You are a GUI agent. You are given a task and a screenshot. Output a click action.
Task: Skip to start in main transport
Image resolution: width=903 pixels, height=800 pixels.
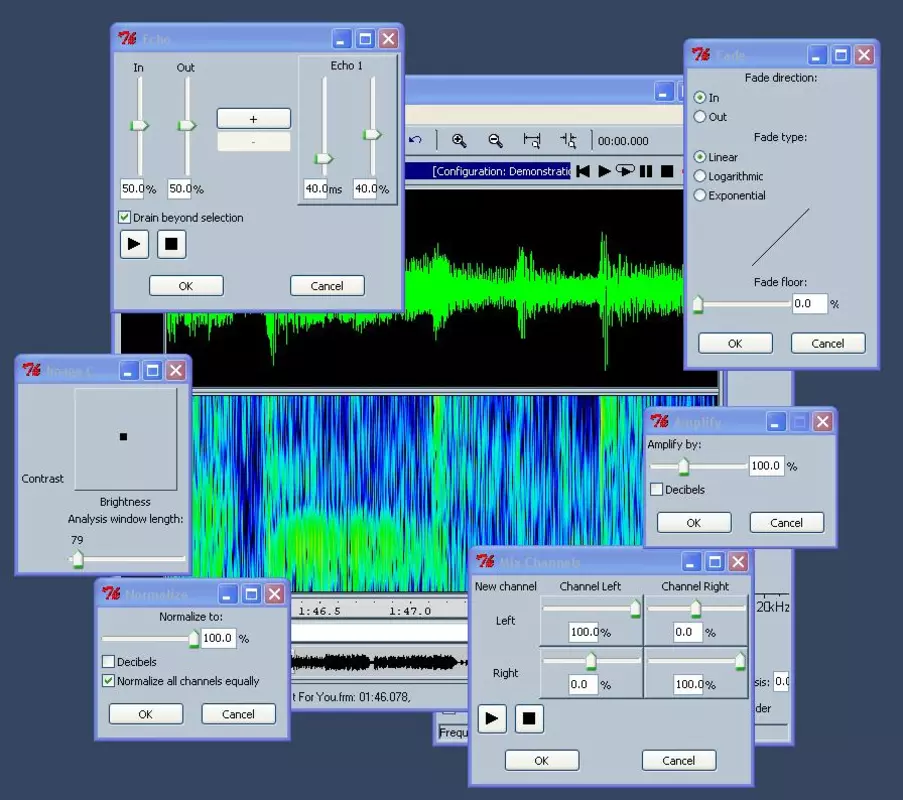583,171
